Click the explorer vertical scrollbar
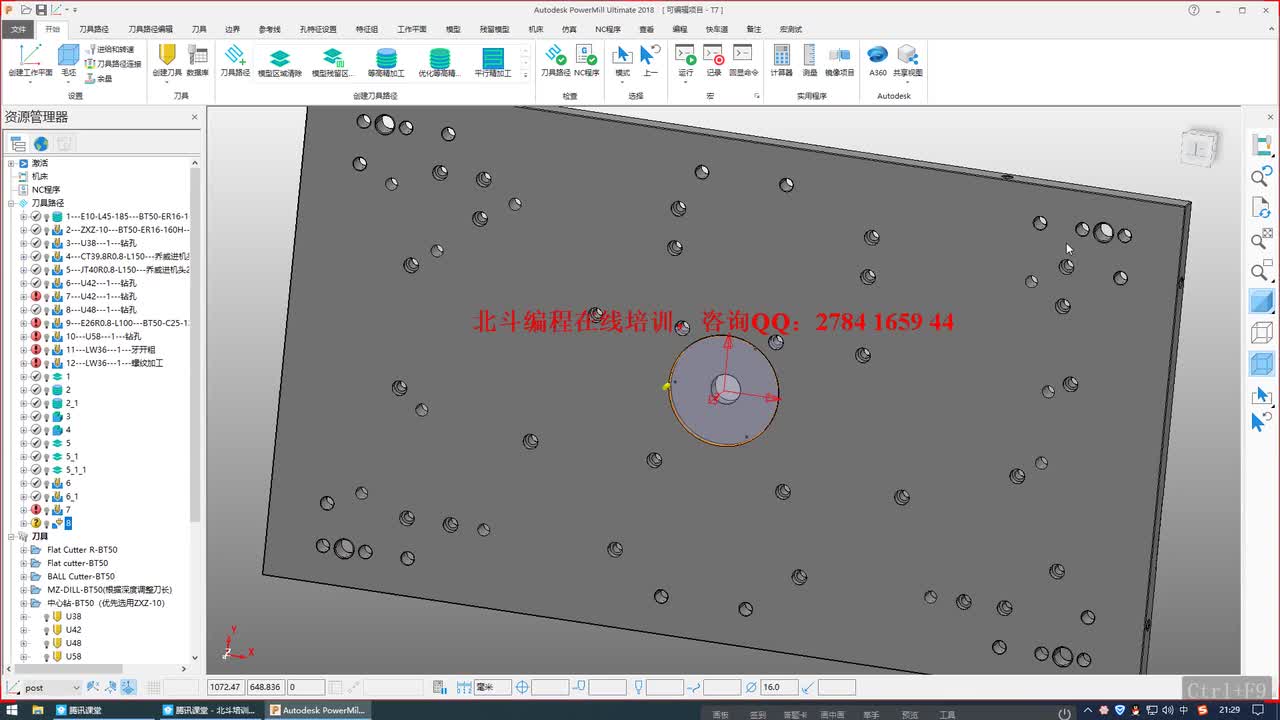The image size is (1280, 720). pyautogui.click(x=195, y=345)
